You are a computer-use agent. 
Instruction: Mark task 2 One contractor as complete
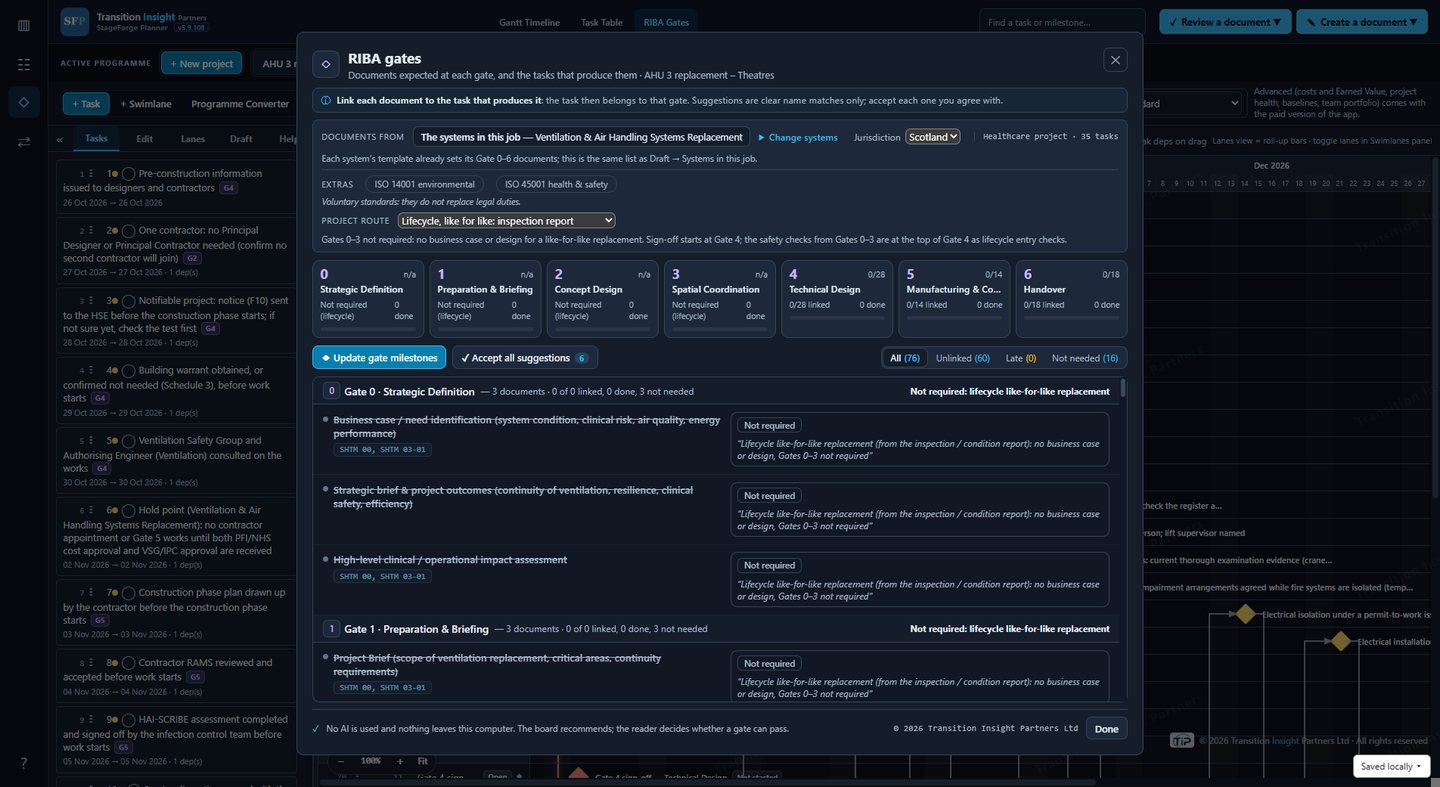point(129,231)
